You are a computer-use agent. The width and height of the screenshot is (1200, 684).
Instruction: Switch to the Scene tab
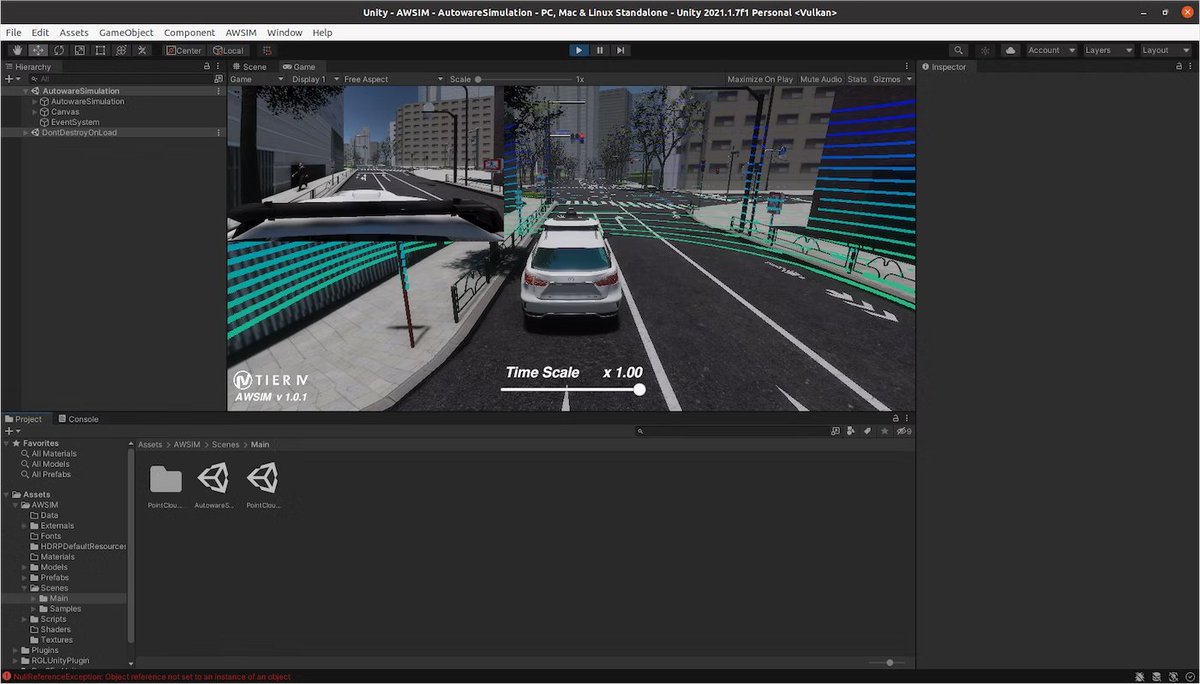click(250, 67)
